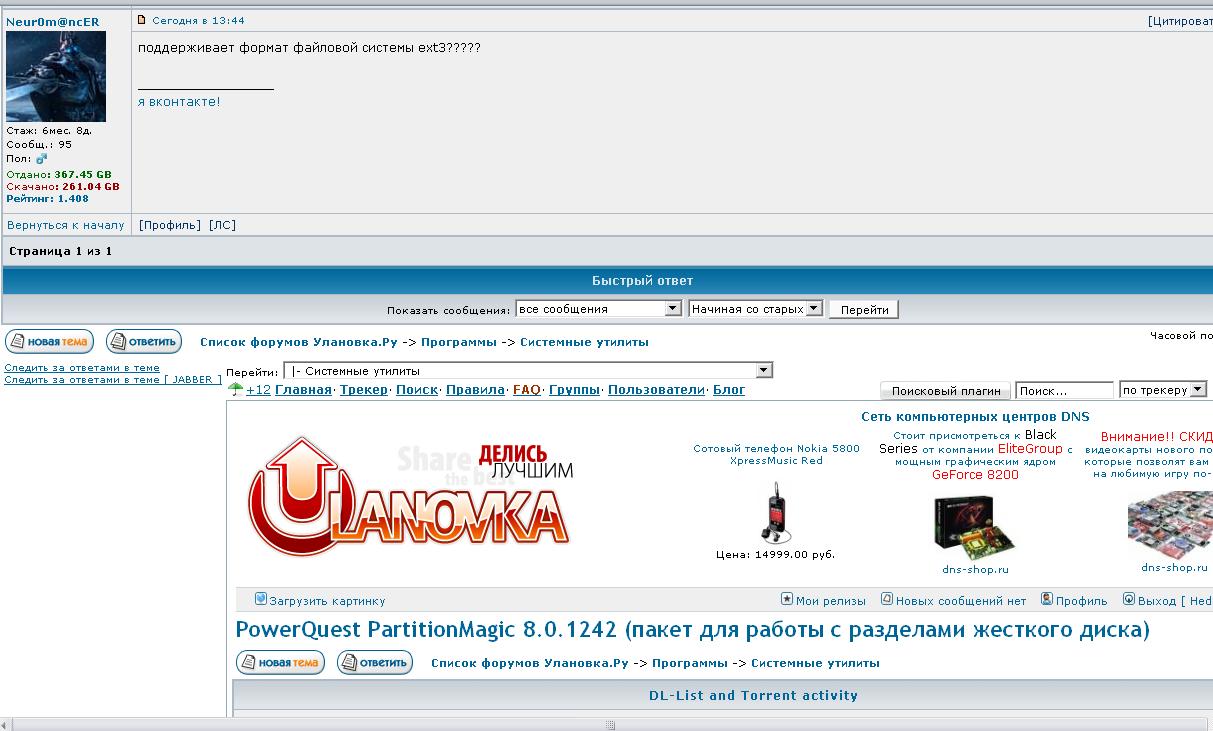Click the 'Вернуться к началу' link
1213x731 pixels.
pyautogui.click(x=66, y=225)
